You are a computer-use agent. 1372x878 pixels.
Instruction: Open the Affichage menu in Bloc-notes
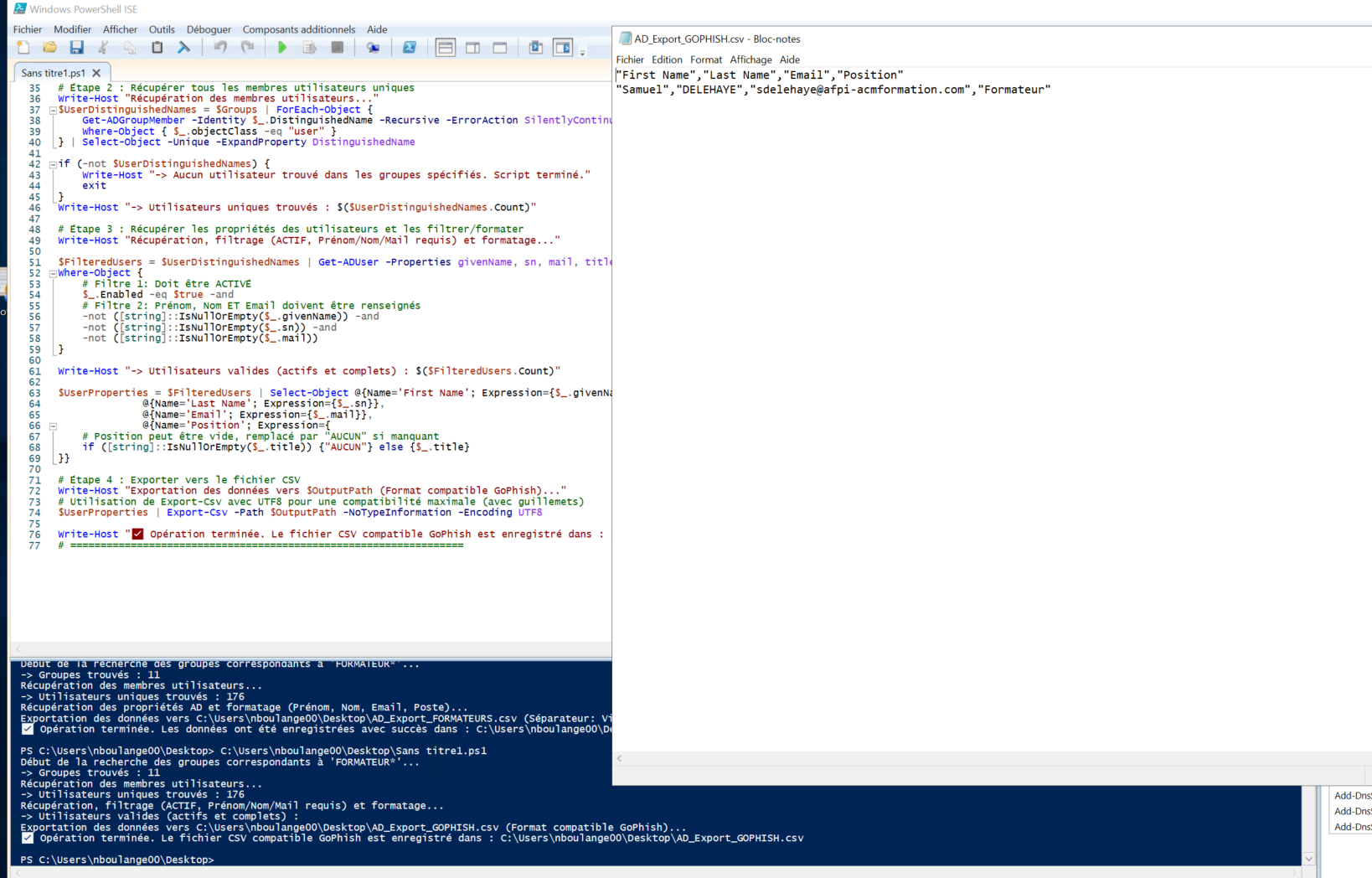click(750, 59)
